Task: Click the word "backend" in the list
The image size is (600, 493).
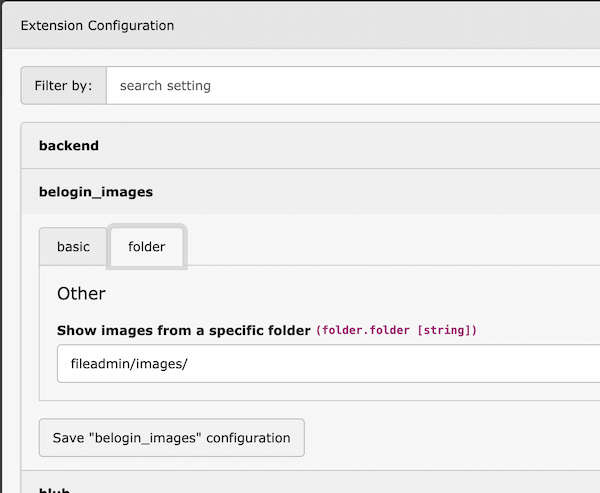Action: 69,146
